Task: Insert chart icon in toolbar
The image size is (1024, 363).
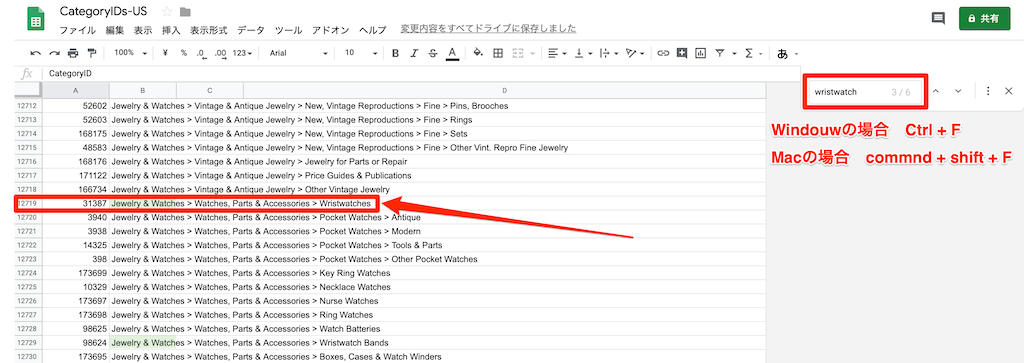Action: coord(701,54)
